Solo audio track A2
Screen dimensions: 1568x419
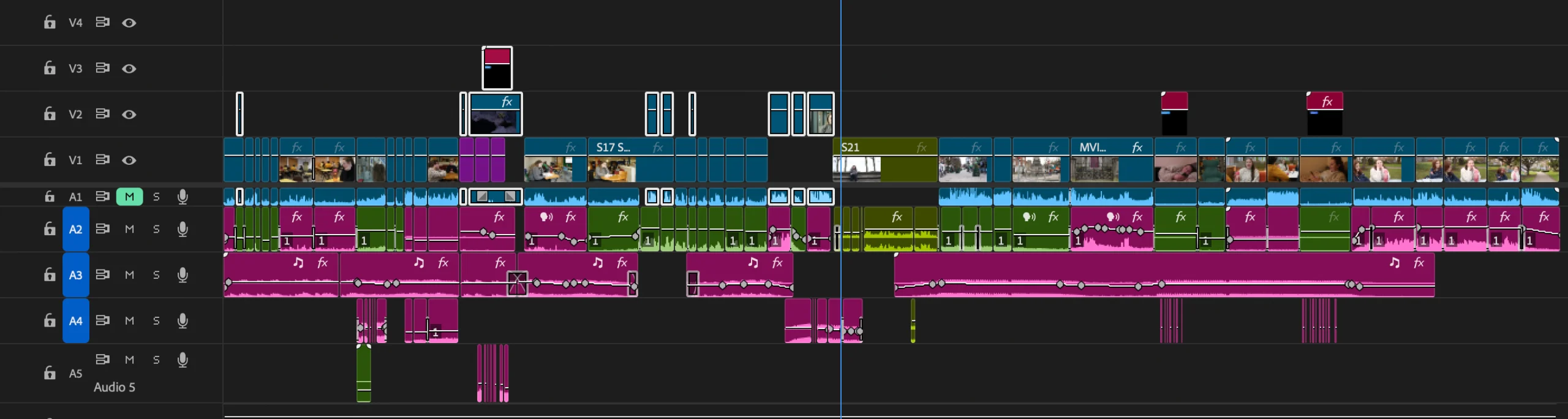(156, 229)
